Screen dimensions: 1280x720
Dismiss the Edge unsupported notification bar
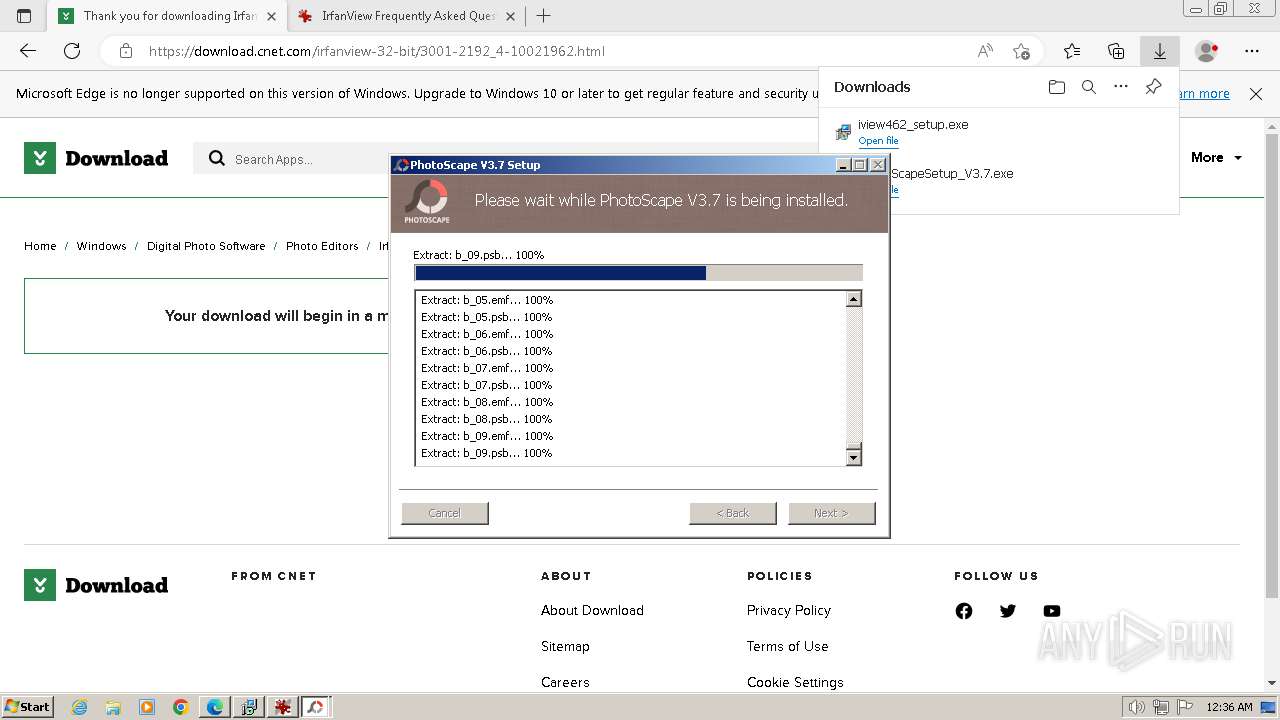point(1256,94)
